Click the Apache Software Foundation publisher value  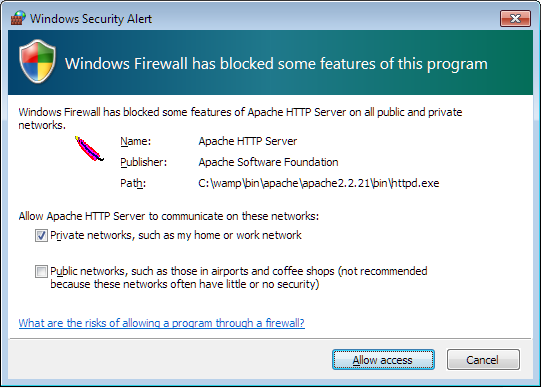click(268, 162)
